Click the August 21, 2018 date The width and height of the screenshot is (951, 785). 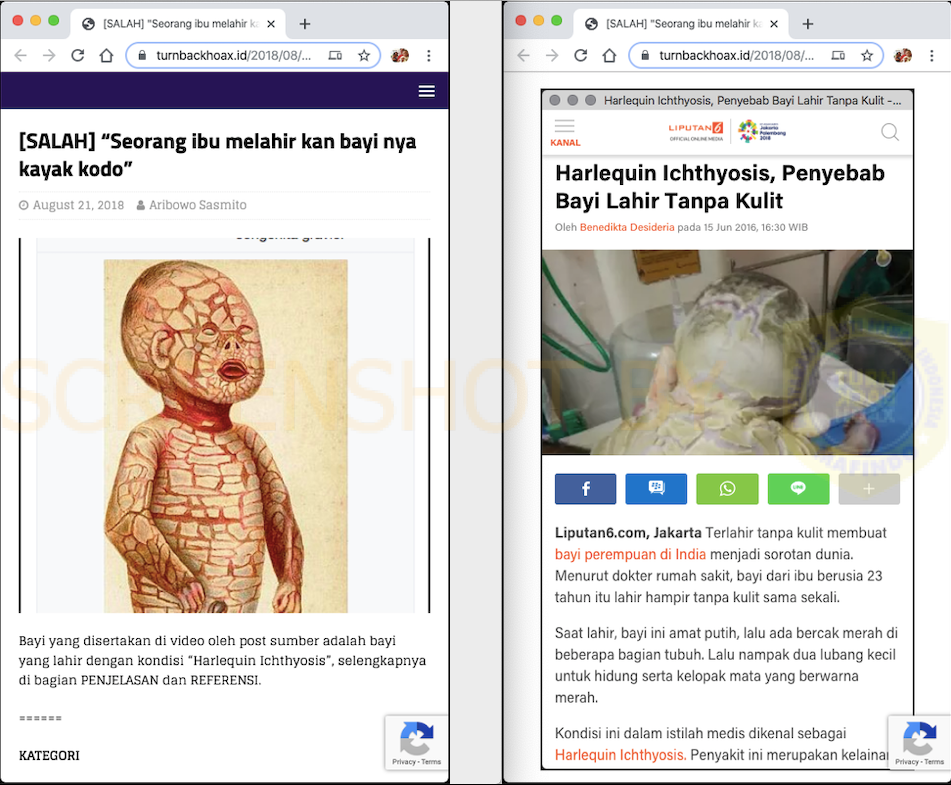pyautogui.click(x=78, y=205)
